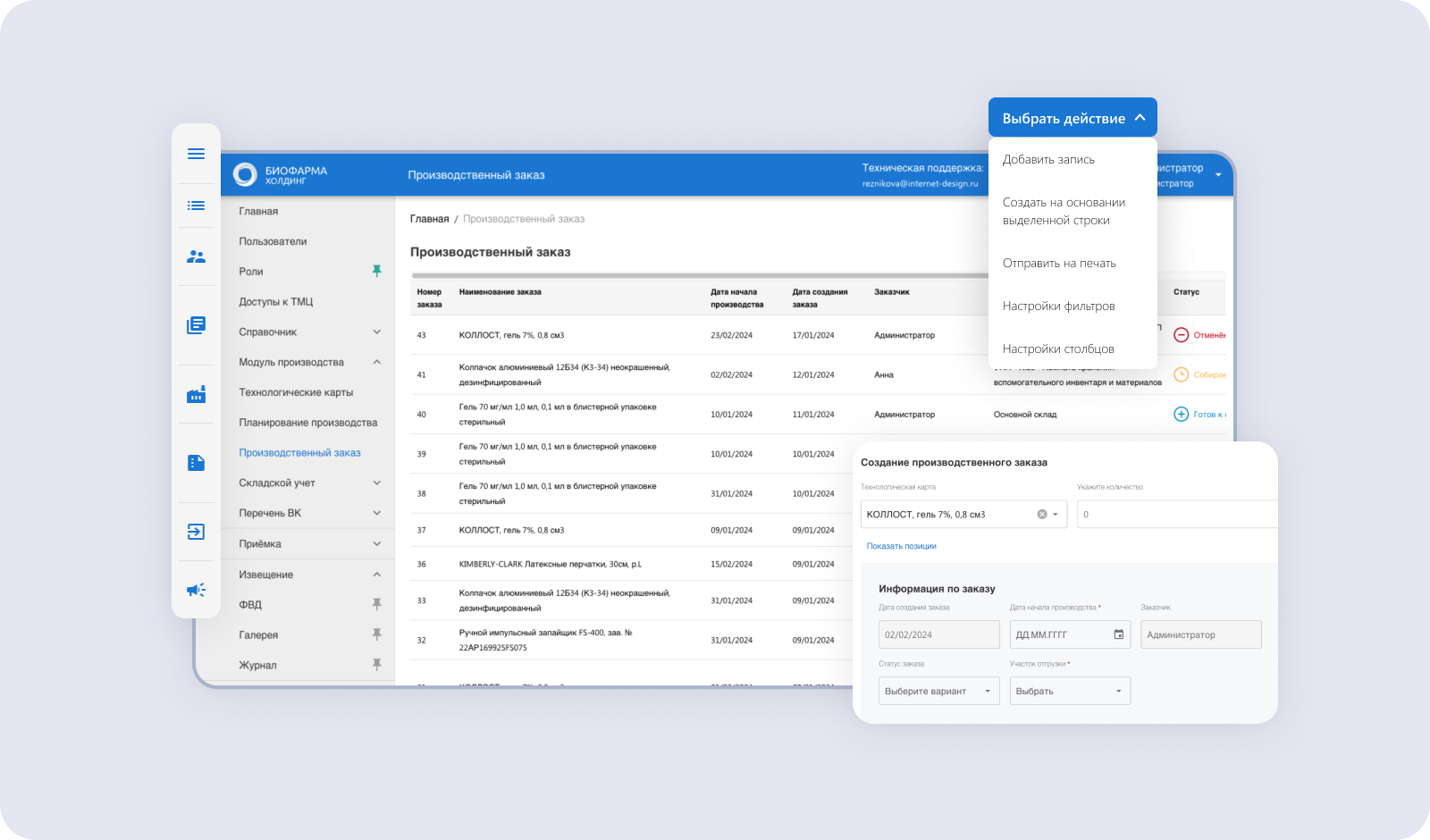
Task: Unpin the Роли menu item
Action: (376, 271)
